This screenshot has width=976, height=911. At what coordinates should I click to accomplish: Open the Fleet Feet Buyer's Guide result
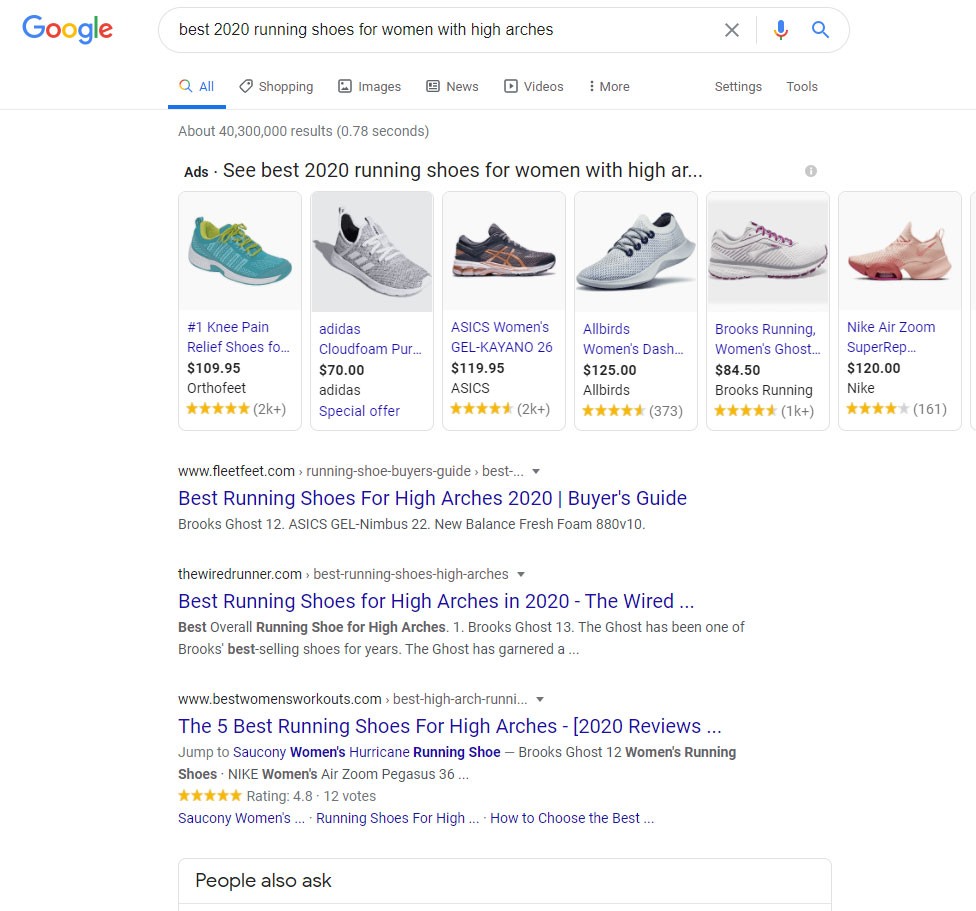[x=432, y=498]
